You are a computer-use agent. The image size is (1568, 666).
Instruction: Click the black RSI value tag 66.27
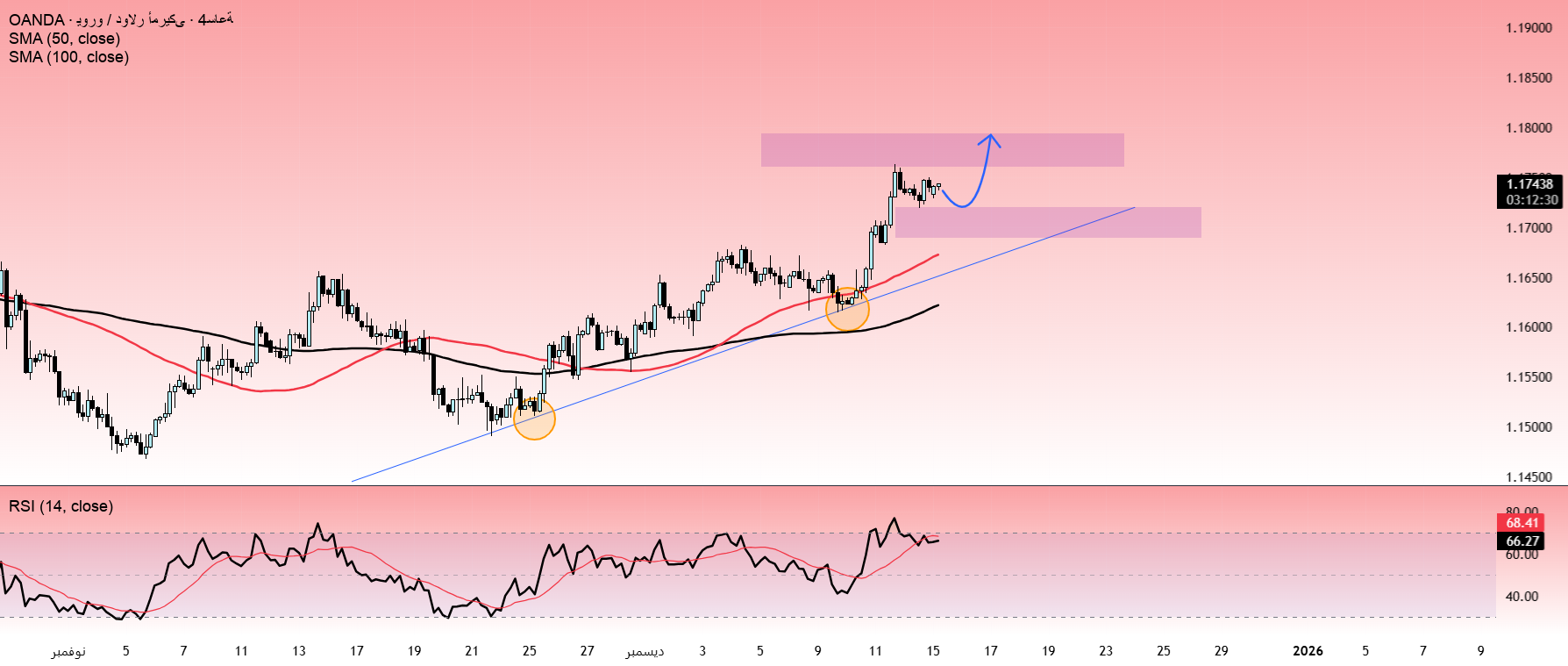click(x=1522, y=541)
